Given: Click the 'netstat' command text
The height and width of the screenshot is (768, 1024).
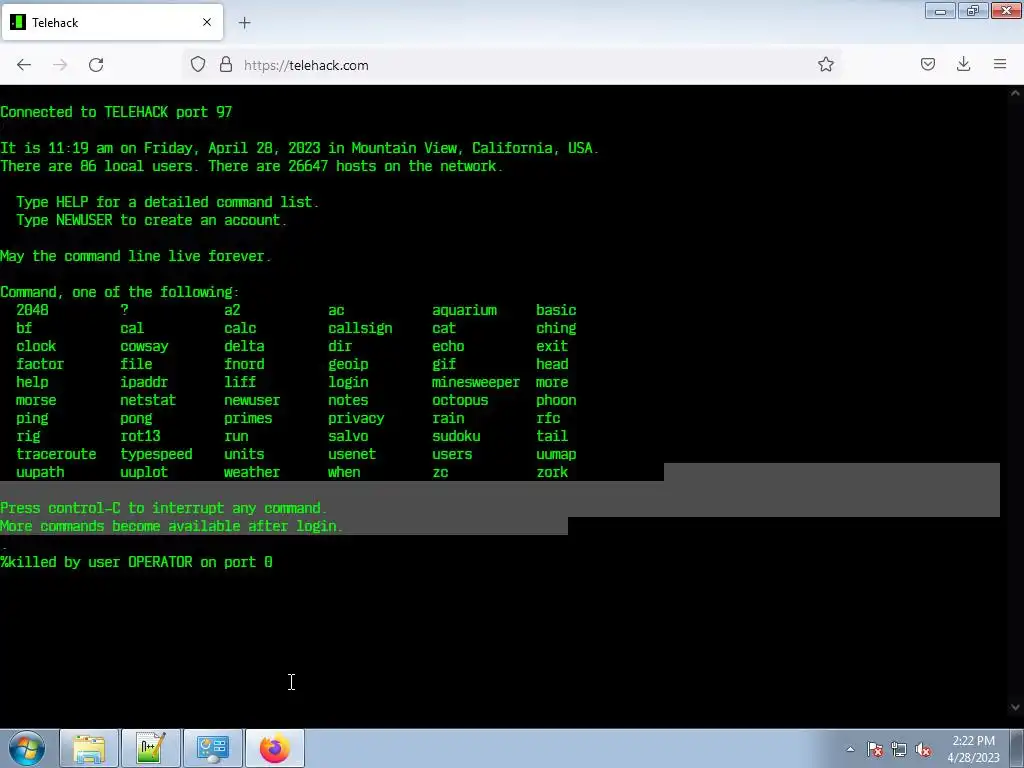Looking at the screenshot, I should [x=148, y=400].
